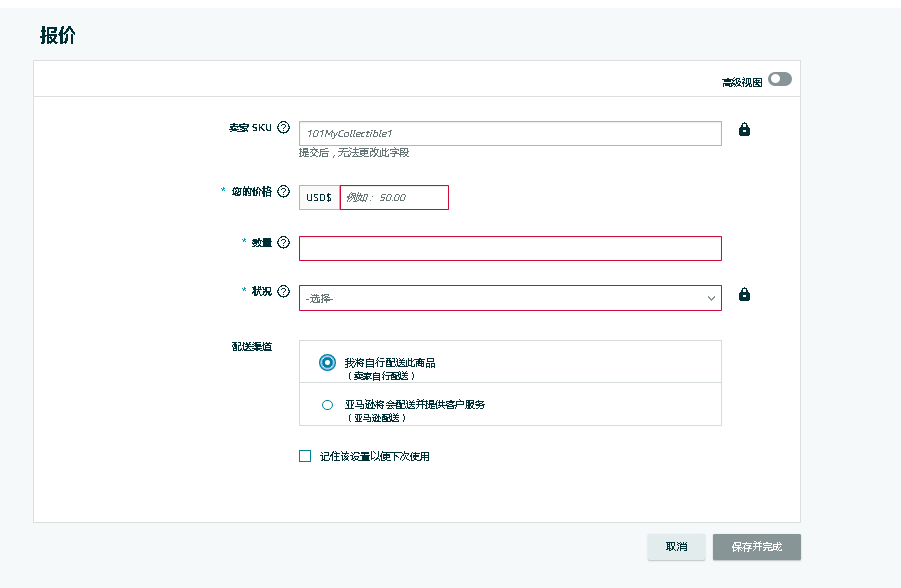Click into the 数量 input box

(x=509, y=248)
